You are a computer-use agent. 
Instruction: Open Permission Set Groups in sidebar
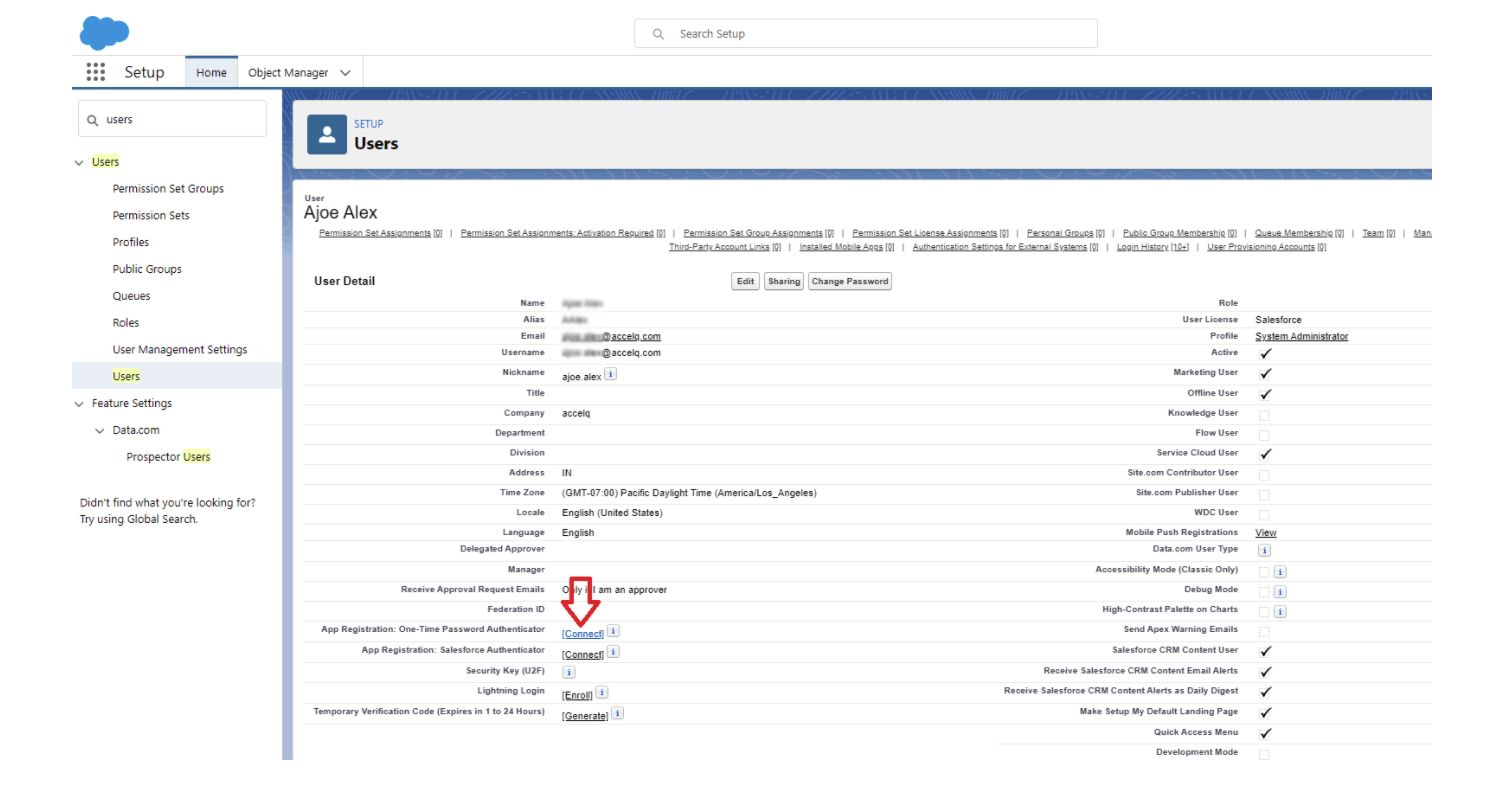(168, 189)
